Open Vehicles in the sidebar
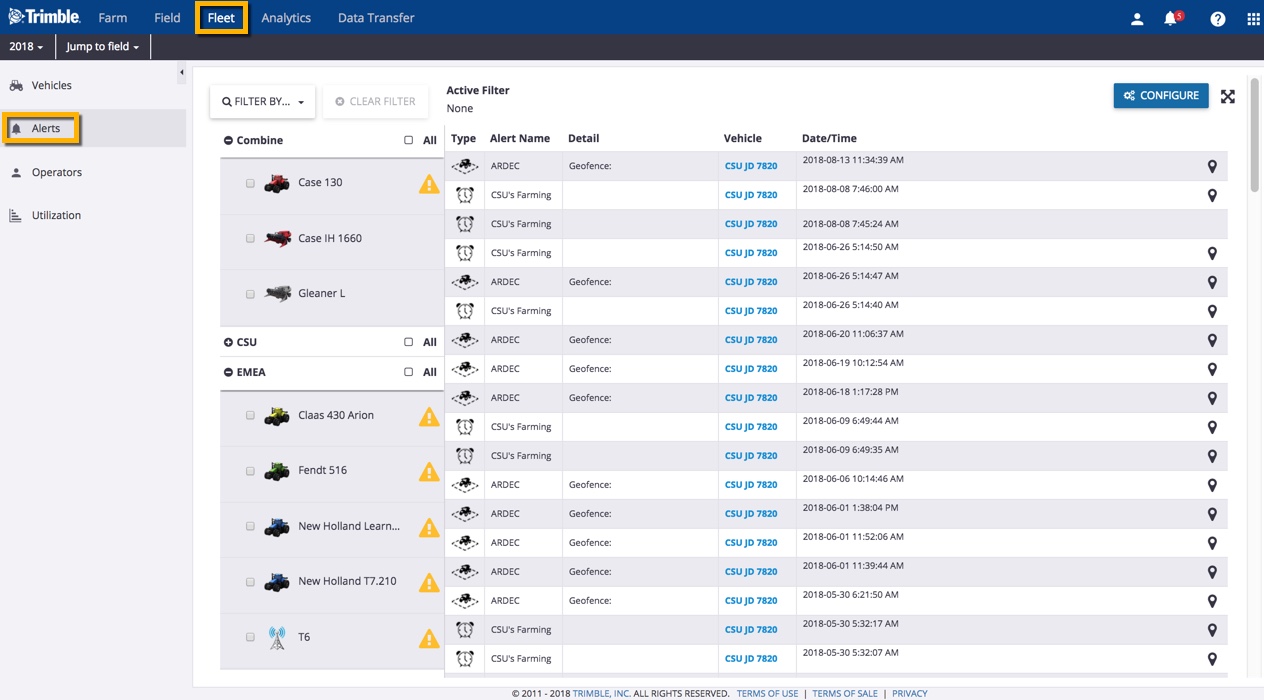Screen dimensions: 1264x700 pyautogui.click(x=93, y=86)
